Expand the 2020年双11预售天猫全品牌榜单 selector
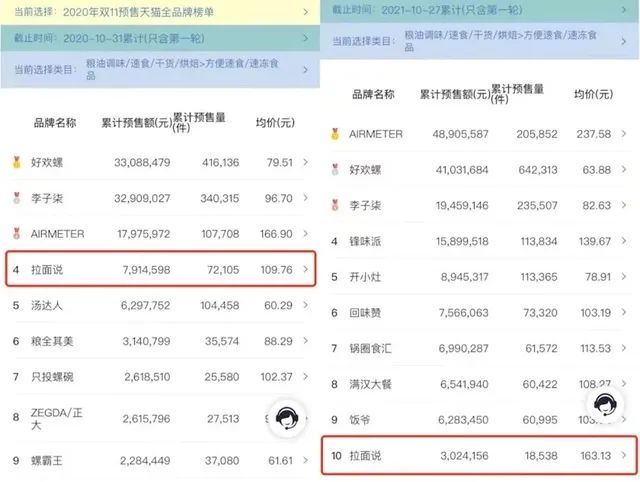This screenshot has width=640, height=482. [x=160, y=12]
